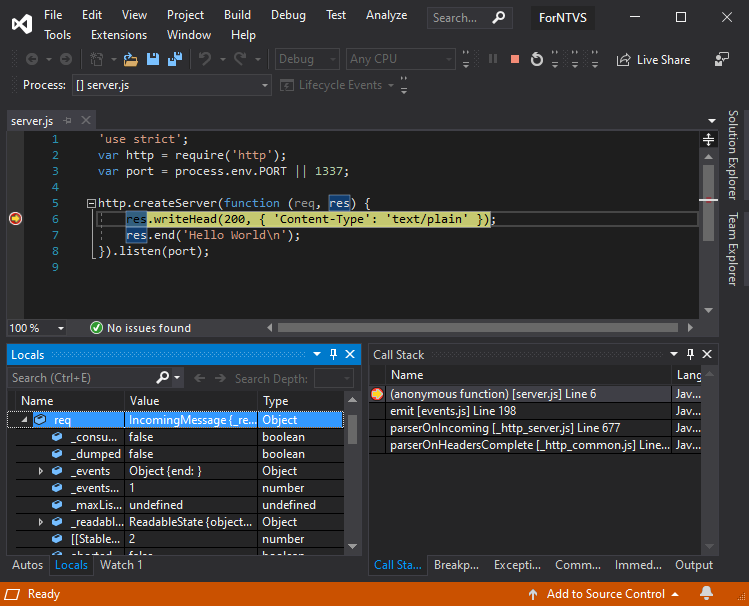
Task: Save the current file with disk icon
Action: pyautogui.click(x=153, y=59)
